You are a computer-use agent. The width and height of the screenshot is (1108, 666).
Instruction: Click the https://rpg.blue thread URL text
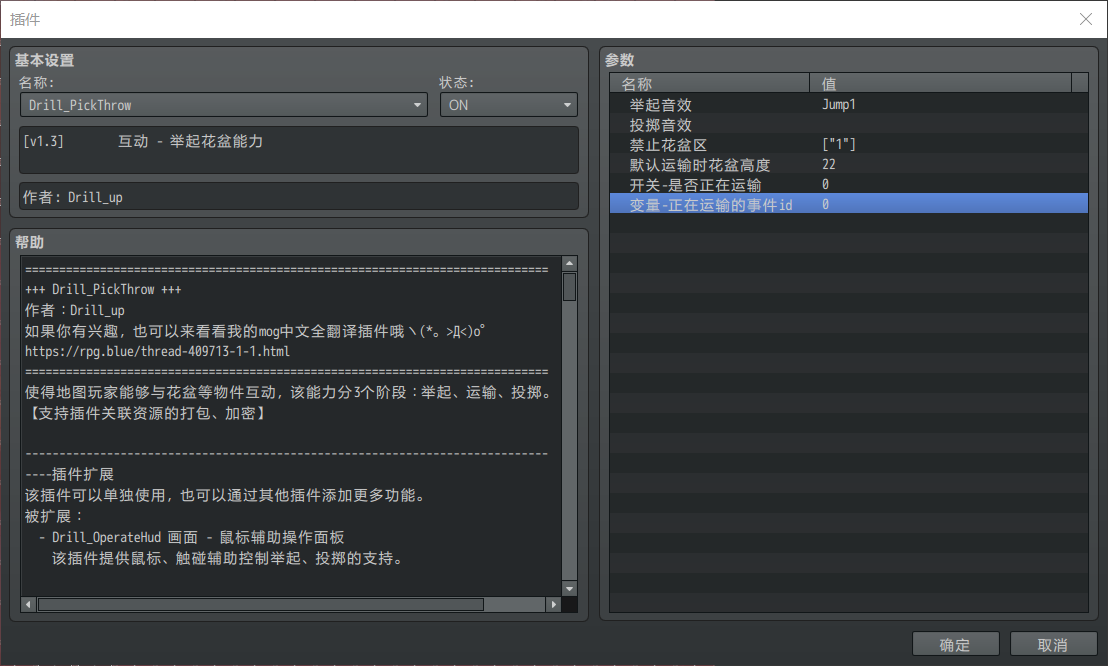(x=158, y=351)
